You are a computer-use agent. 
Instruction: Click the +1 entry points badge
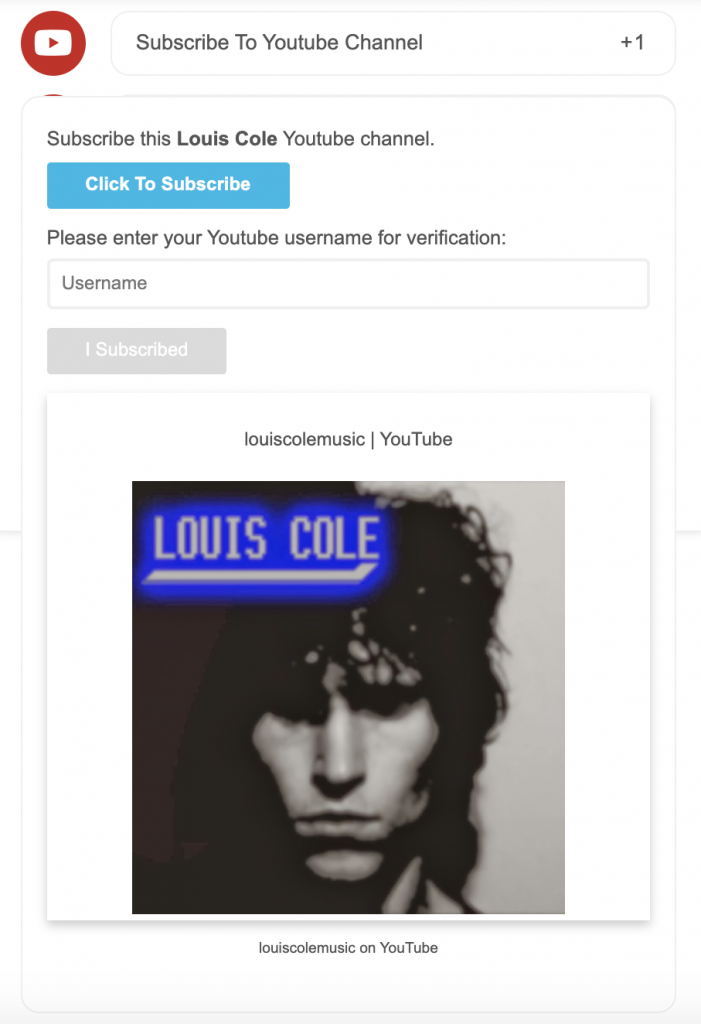632,42
